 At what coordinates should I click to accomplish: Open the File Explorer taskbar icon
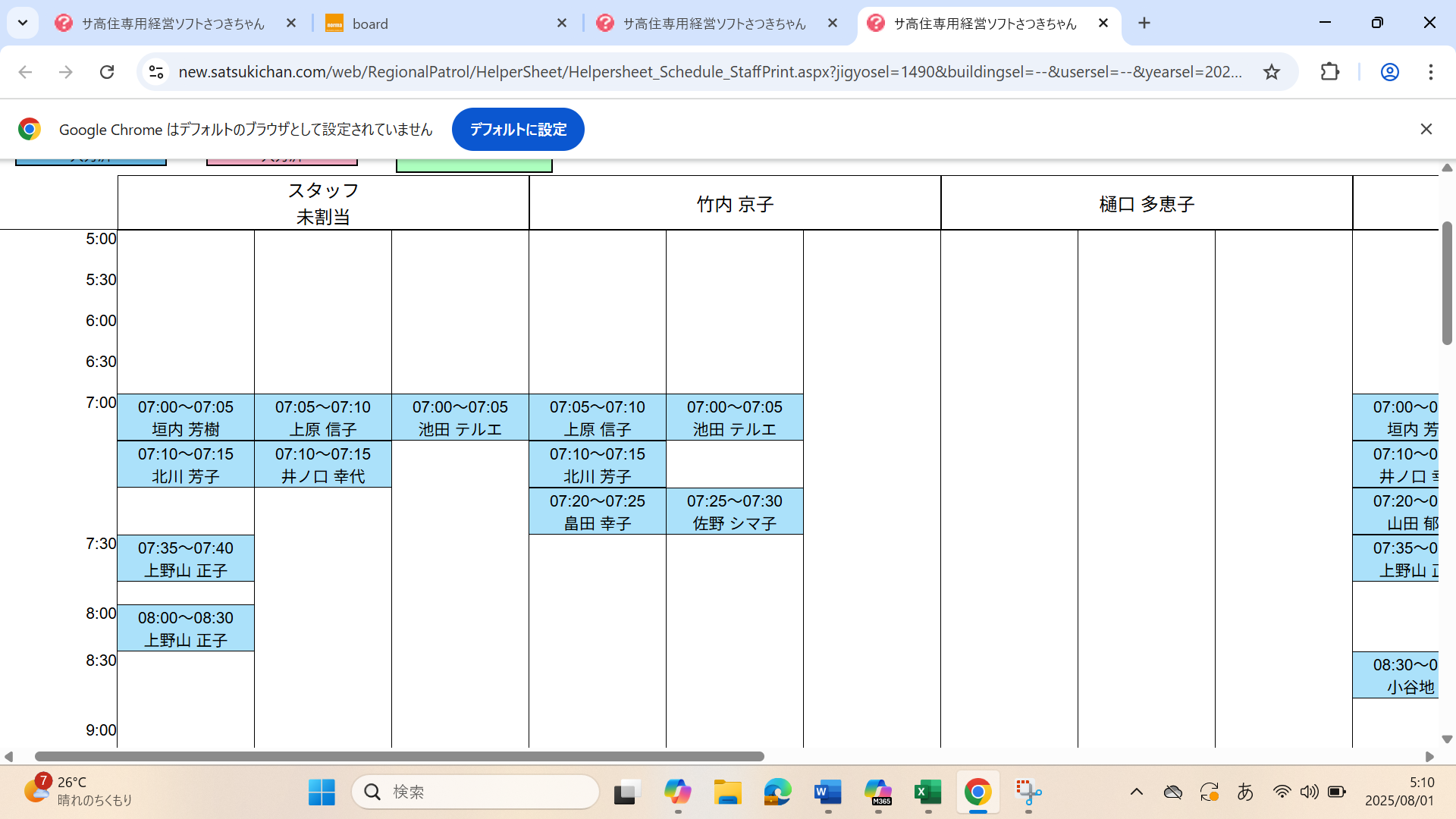[x=727, y=792]
